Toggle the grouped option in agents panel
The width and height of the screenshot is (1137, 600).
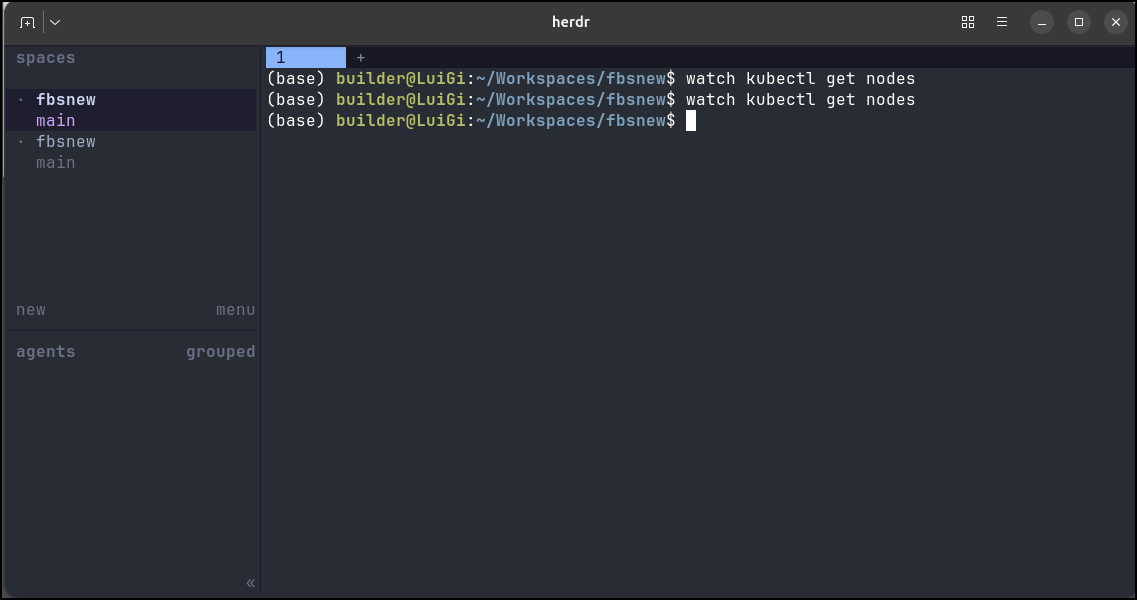[220, 352]
